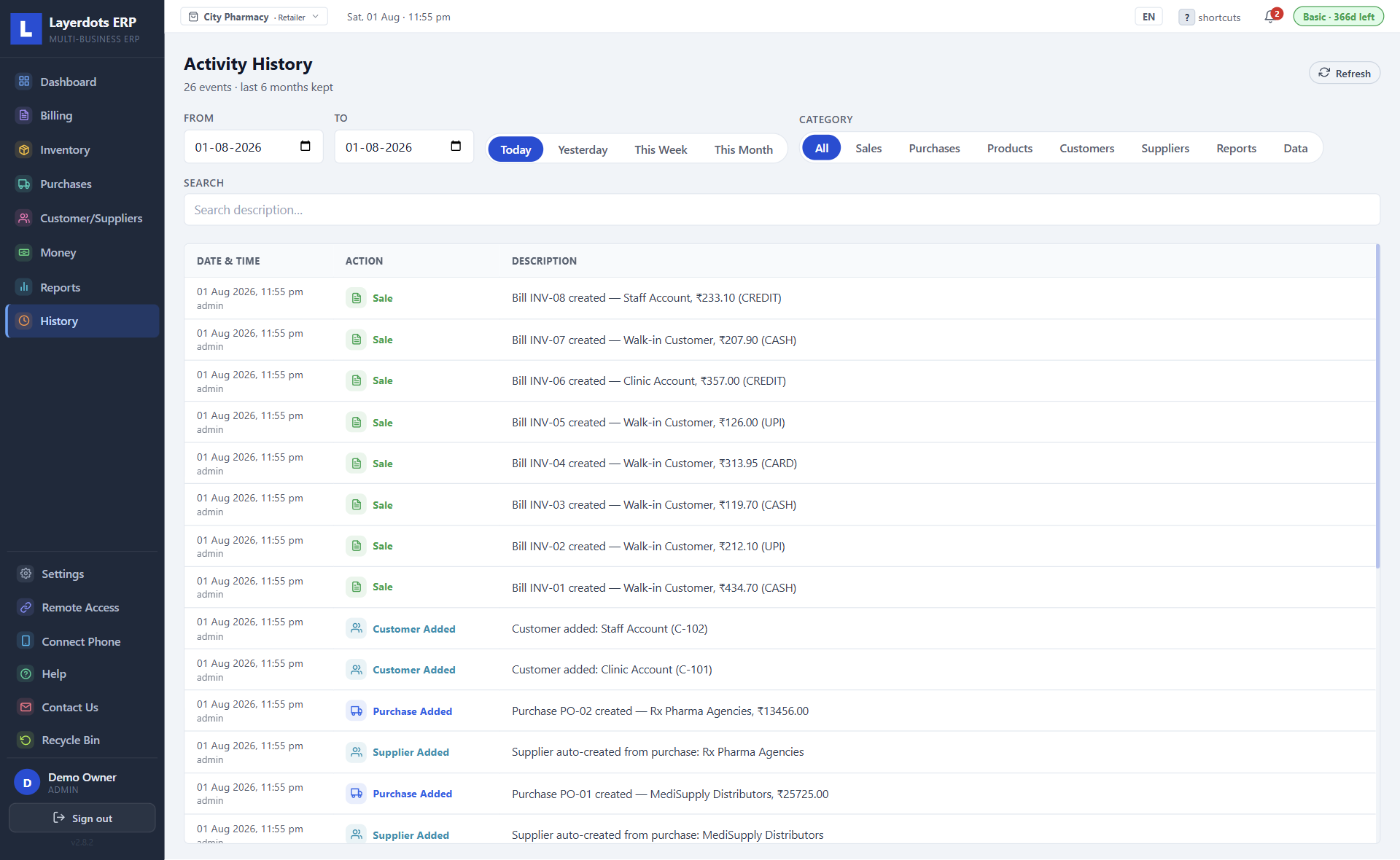1400x860 pixels.
Task: Click the ACTION column header
Action: 364,261
